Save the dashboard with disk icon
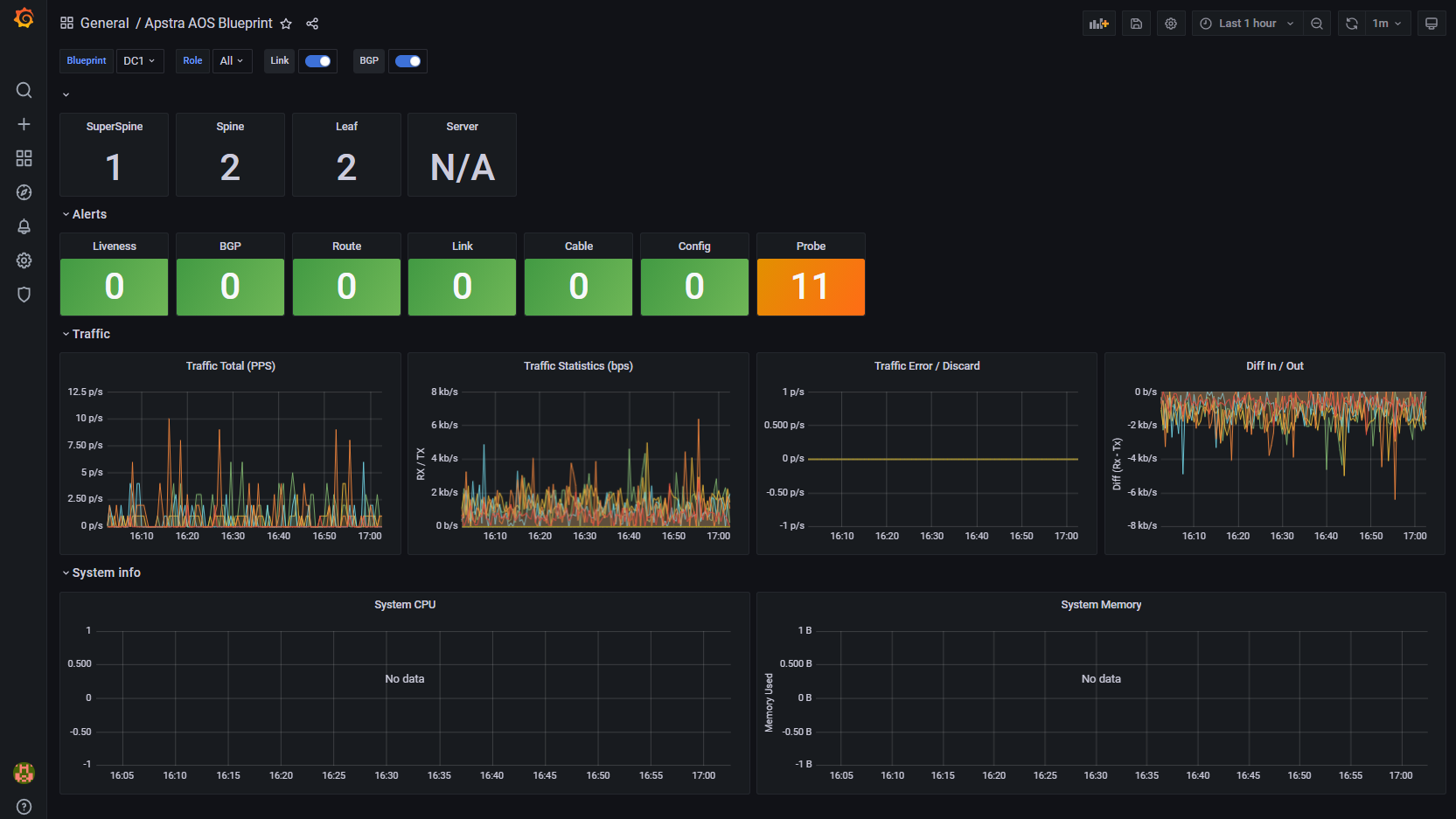 [1136, 24]
